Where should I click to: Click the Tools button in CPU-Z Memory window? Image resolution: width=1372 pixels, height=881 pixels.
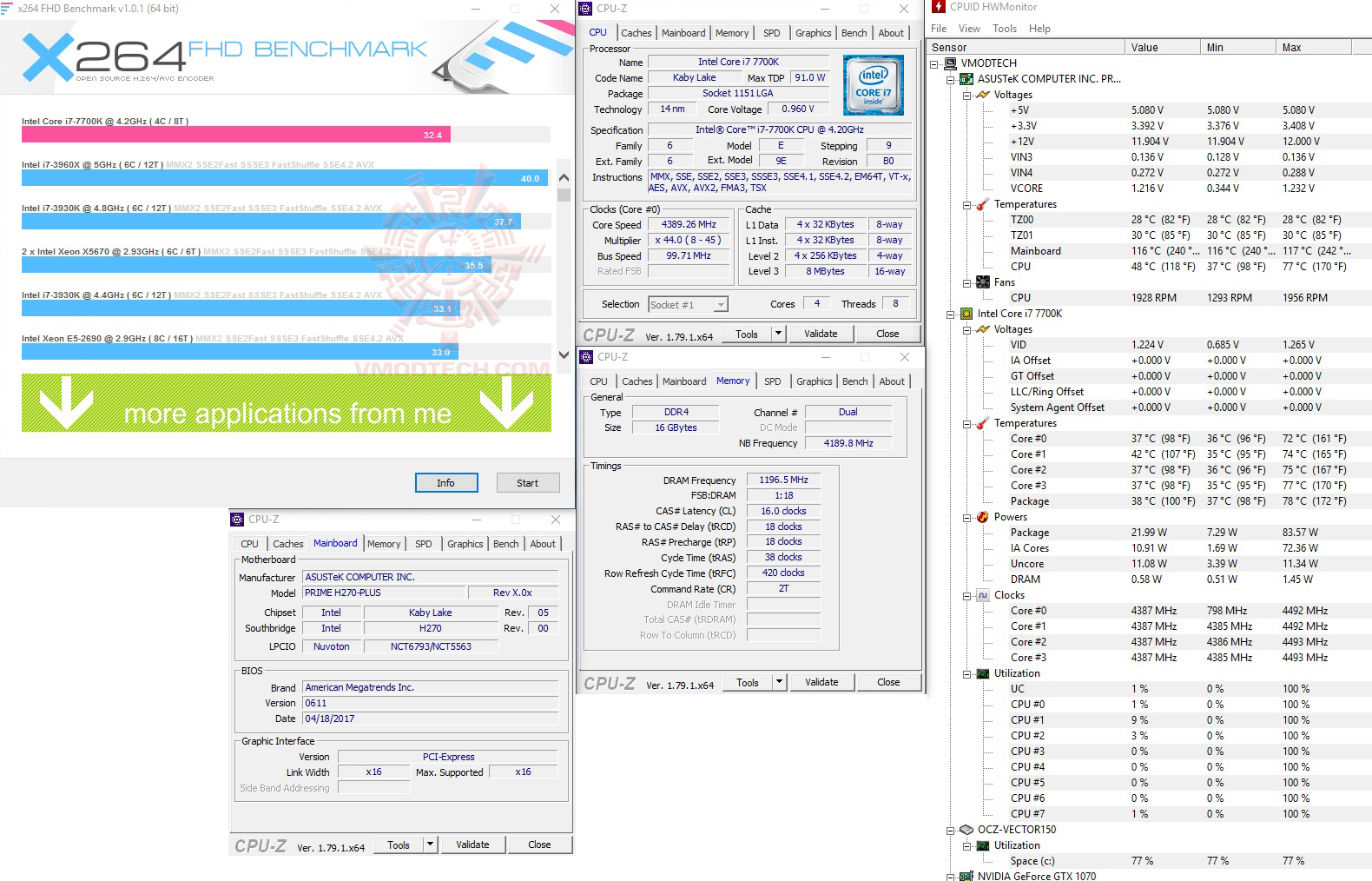748,682
